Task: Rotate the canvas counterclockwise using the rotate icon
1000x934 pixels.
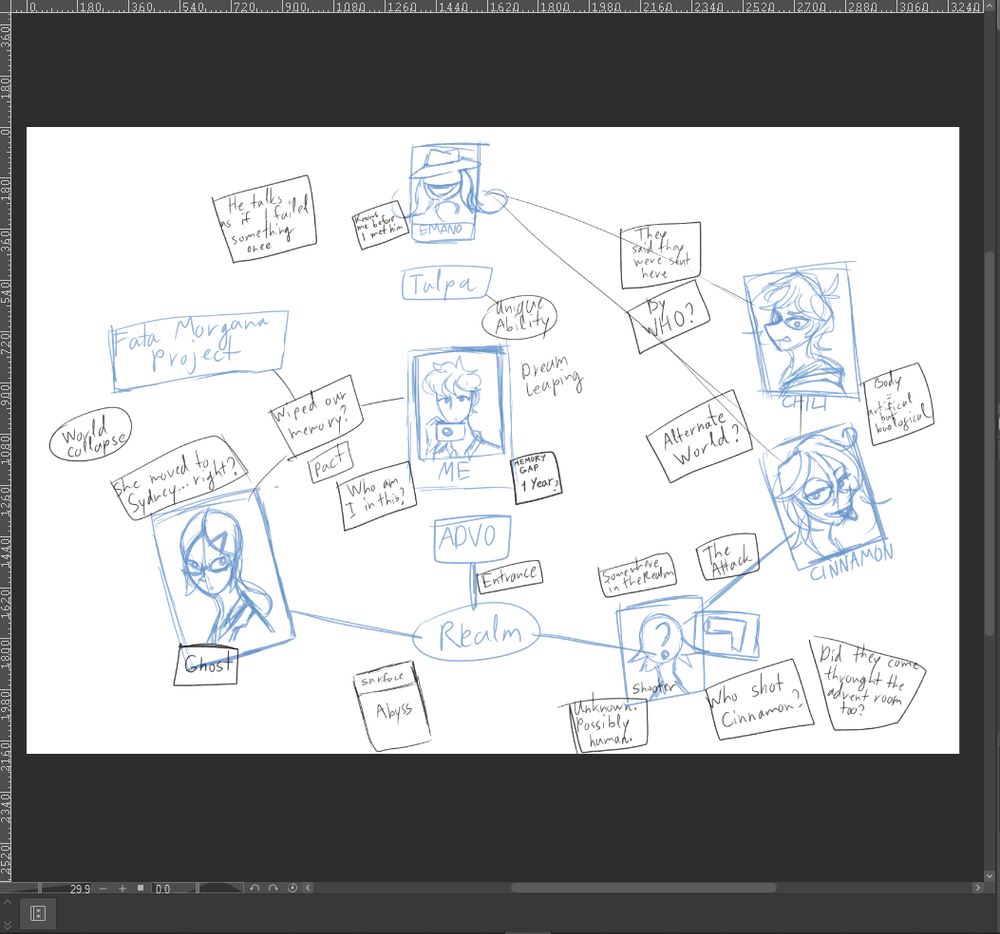Action: tap(255, 888)
